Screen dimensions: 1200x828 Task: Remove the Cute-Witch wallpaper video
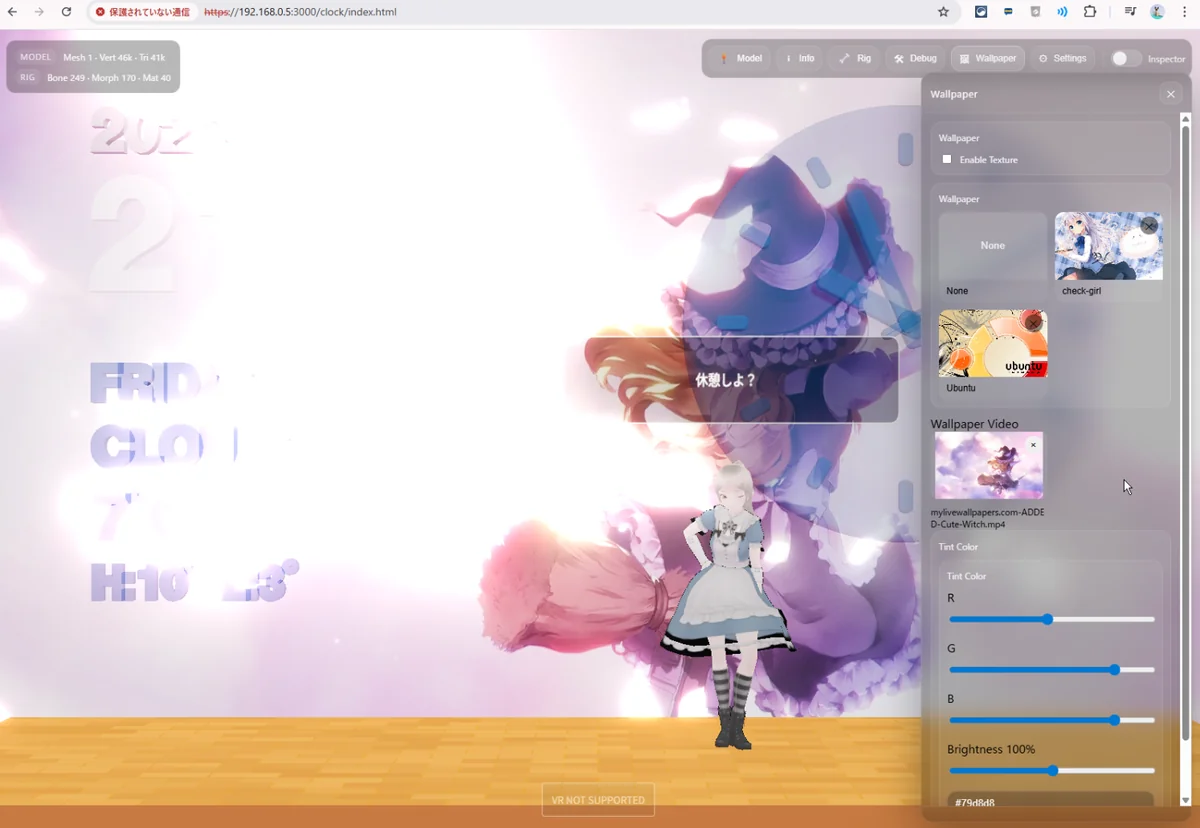pyautogui.click(x=1033, y=445)
